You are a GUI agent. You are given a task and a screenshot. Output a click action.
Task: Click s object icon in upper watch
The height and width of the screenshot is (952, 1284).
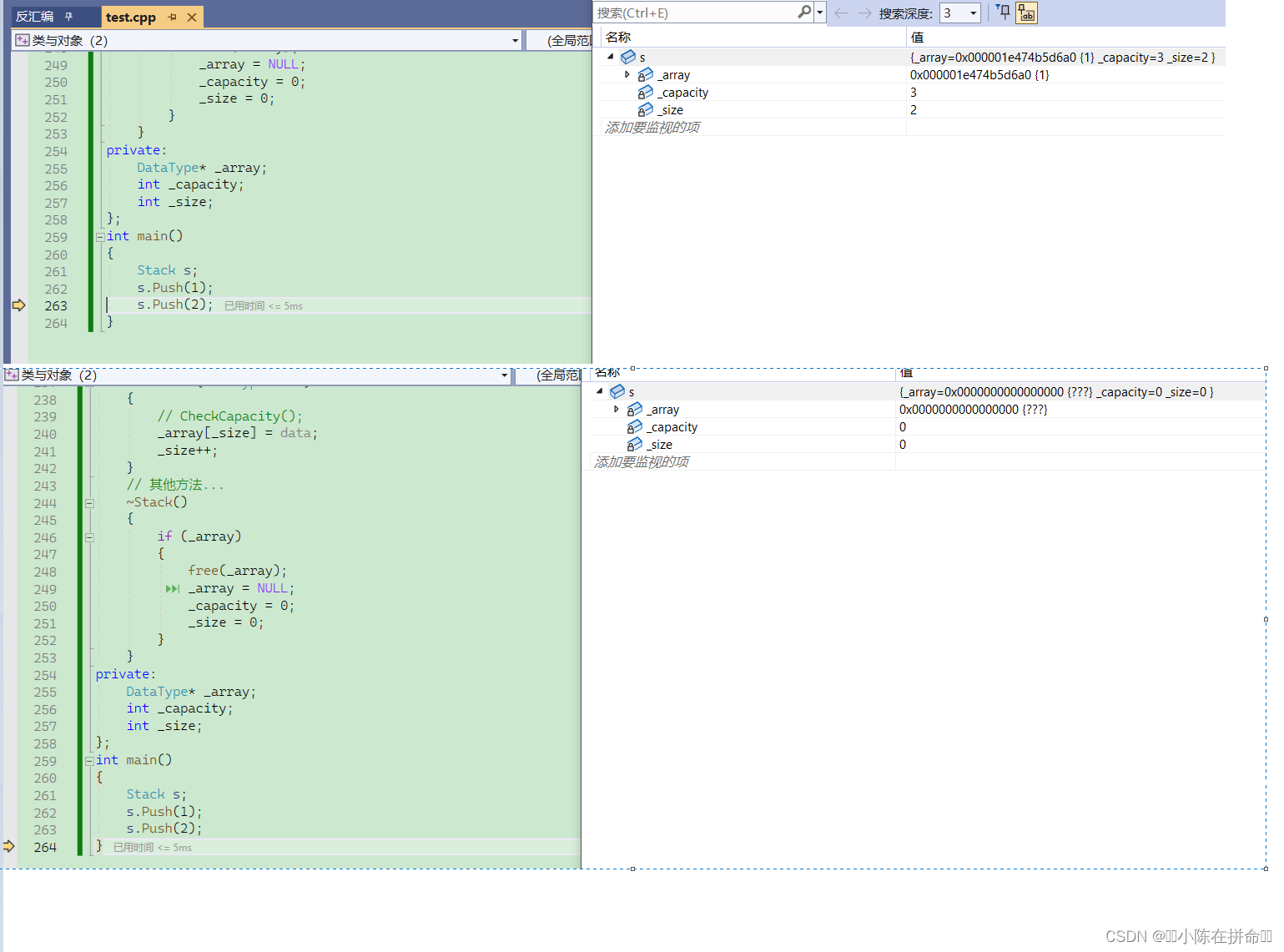point(628,57)
